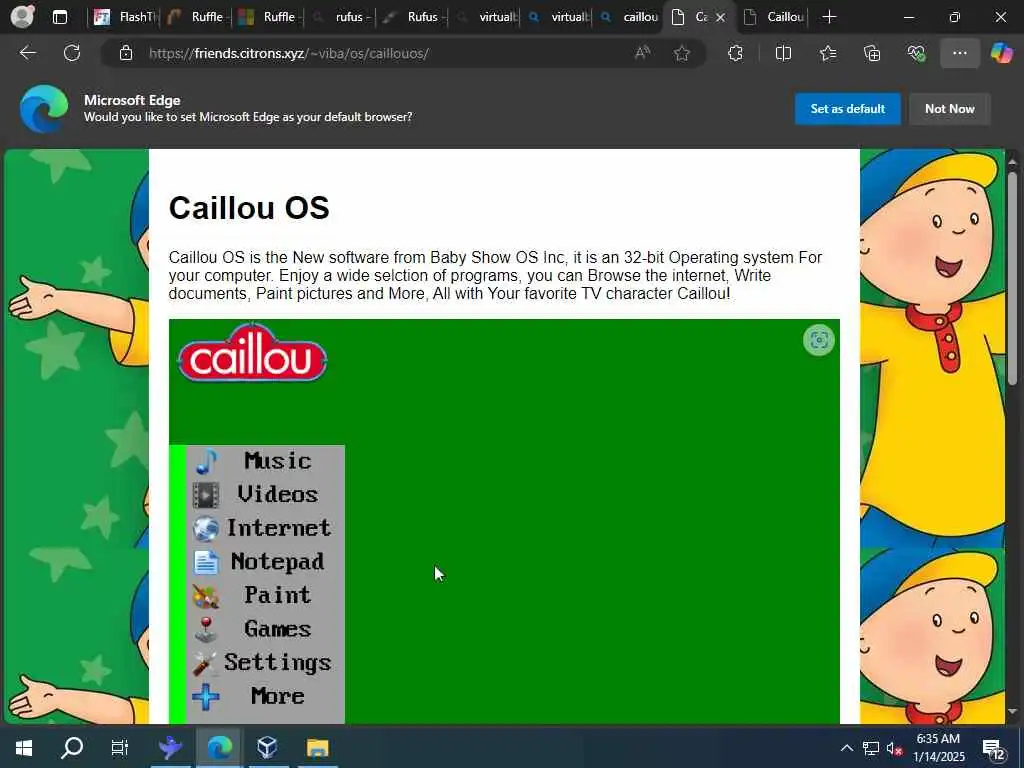Toggle Split screen icon
The height and width of the screenshot is (768, 1024).
point(783,53)
